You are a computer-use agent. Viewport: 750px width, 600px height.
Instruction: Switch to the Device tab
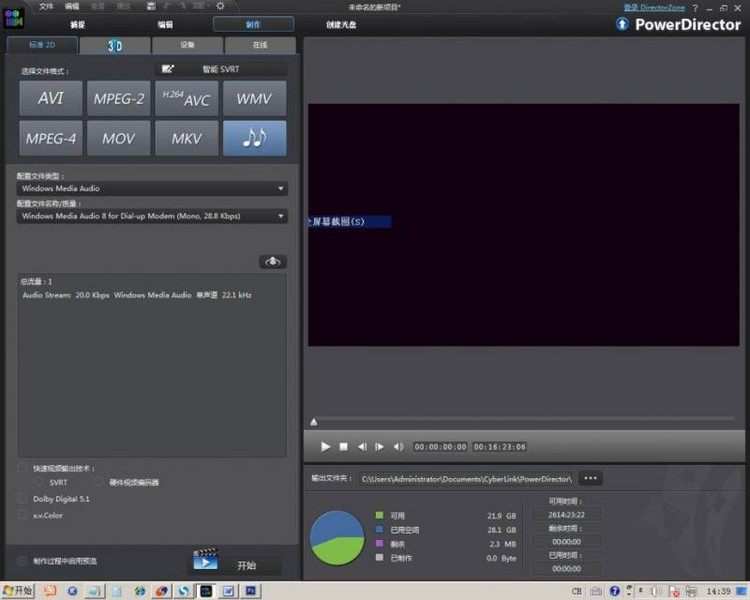click(188, 45)
